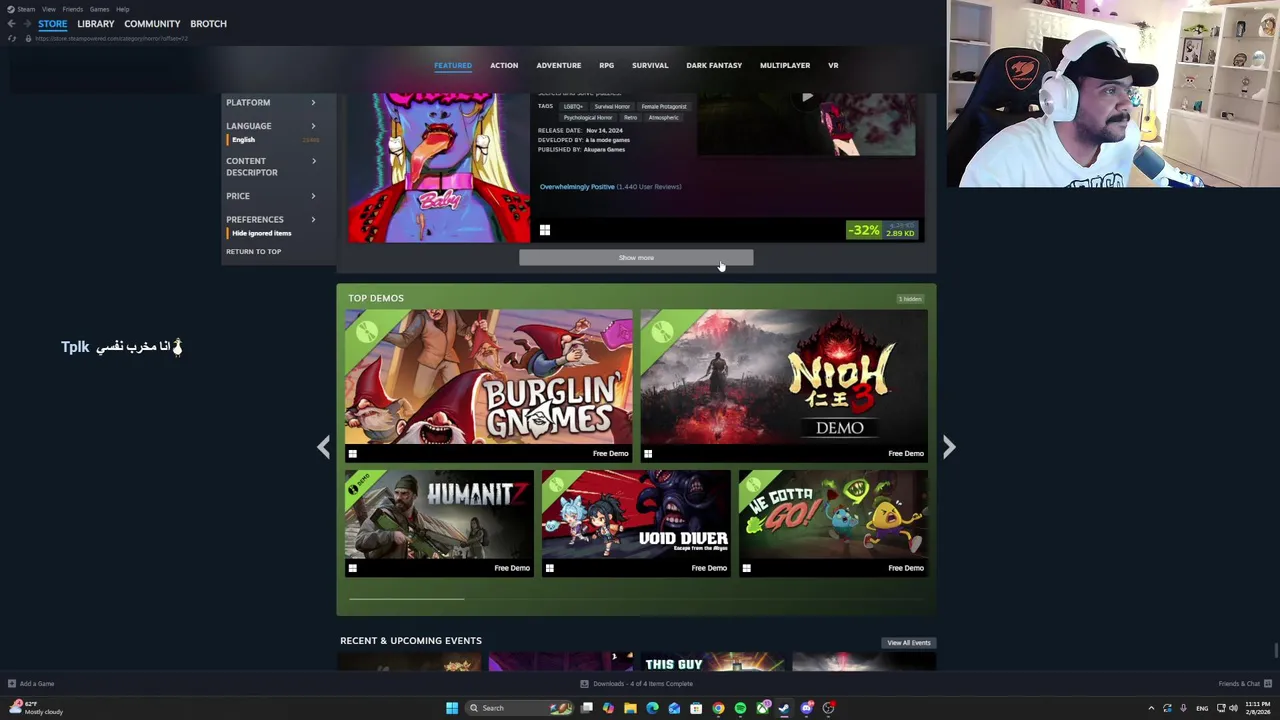
Task: Select the Action category tab
Action: coord(504,65)
